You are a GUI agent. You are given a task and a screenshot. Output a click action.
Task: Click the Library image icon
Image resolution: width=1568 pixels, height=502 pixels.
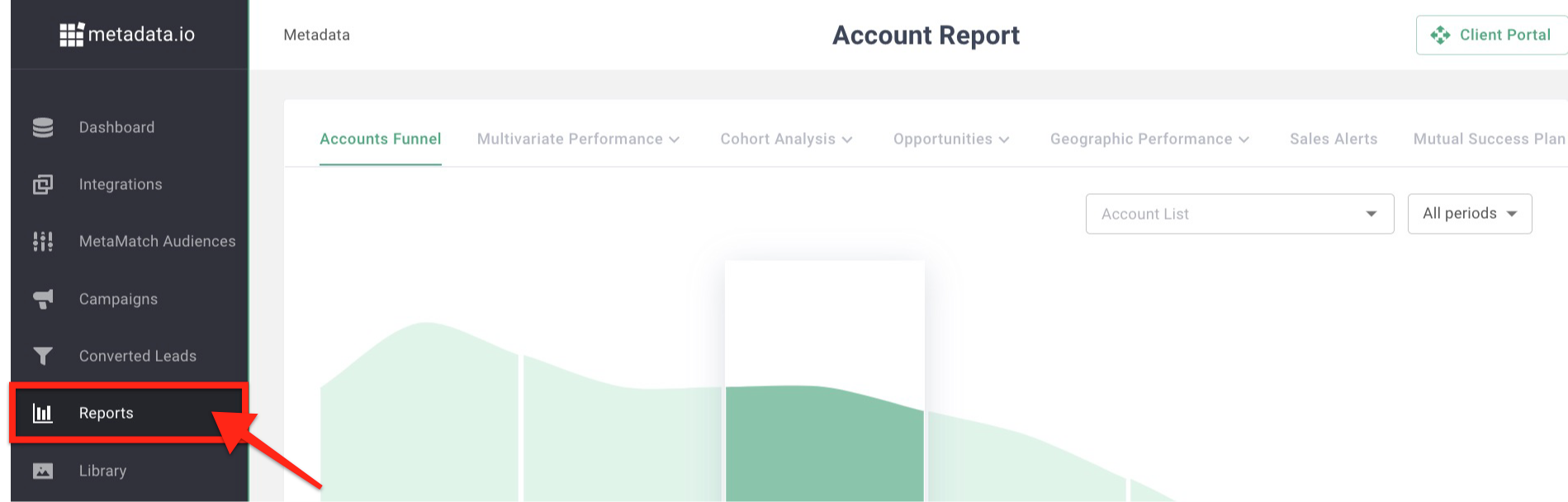(43, 471)
